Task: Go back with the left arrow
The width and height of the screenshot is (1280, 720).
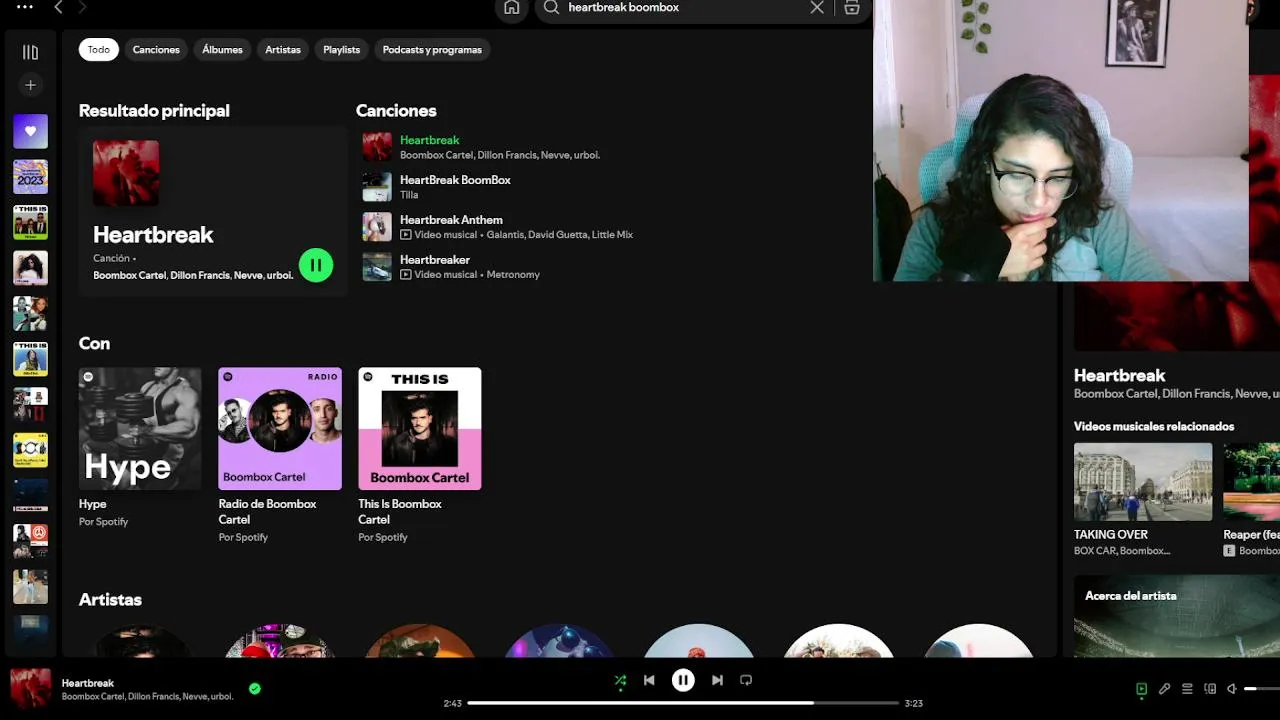Action: coord(59,7)
